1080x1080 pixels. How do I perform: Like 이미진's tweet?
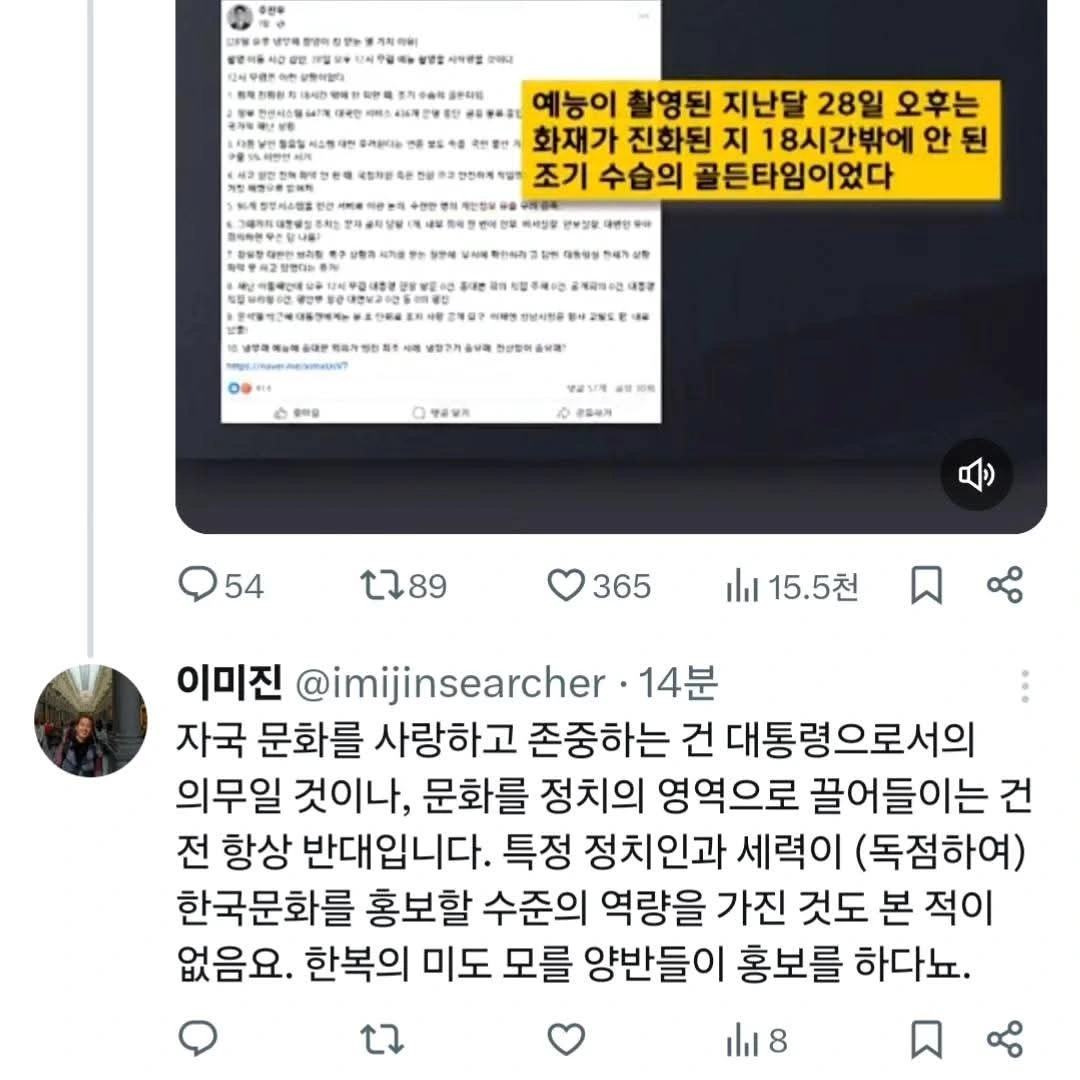tap(566, 1039)
